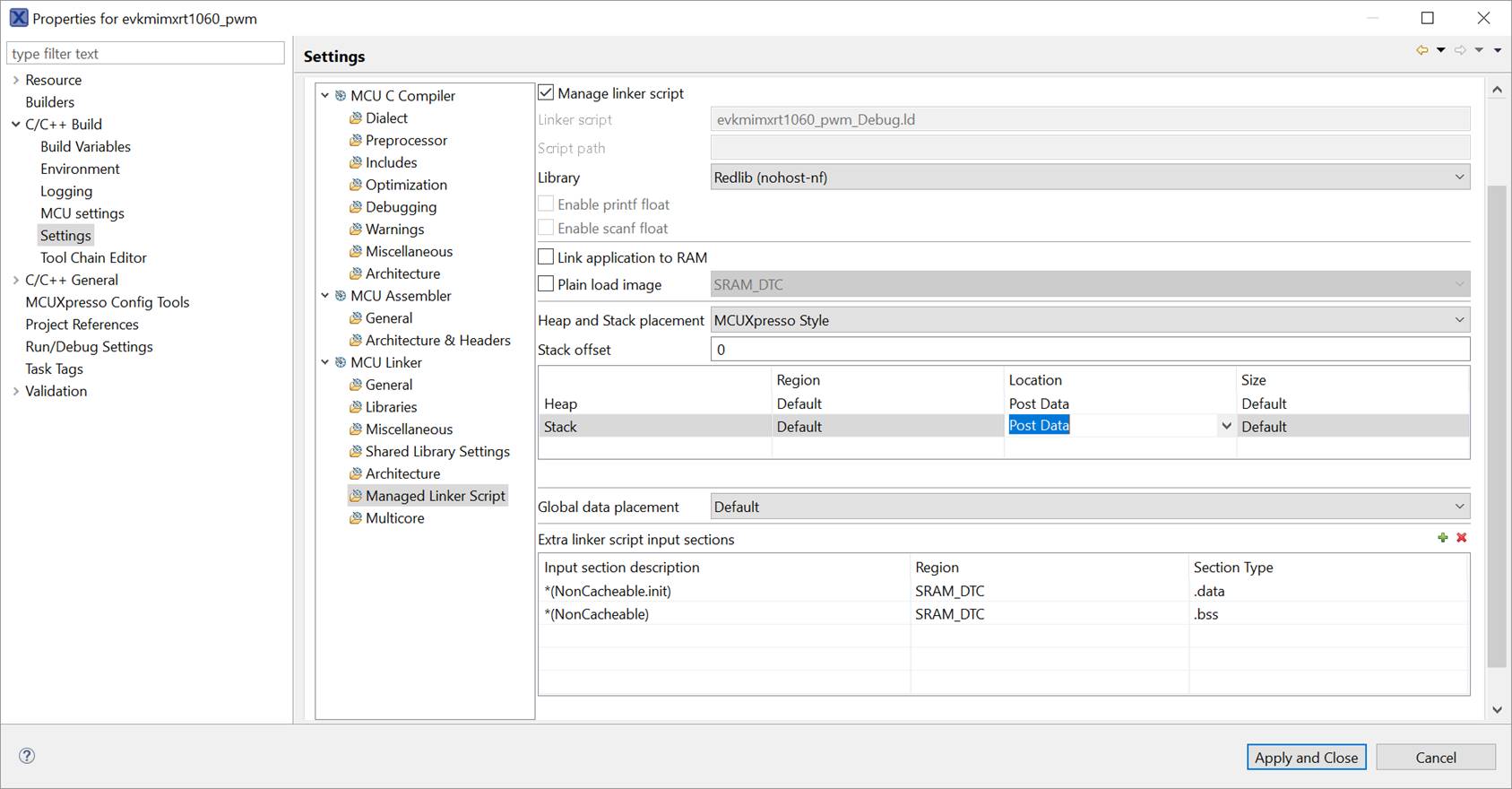Click the red remove input section icon
The width and height of the screenshot is (1512, 789).
click(1462, 538)
